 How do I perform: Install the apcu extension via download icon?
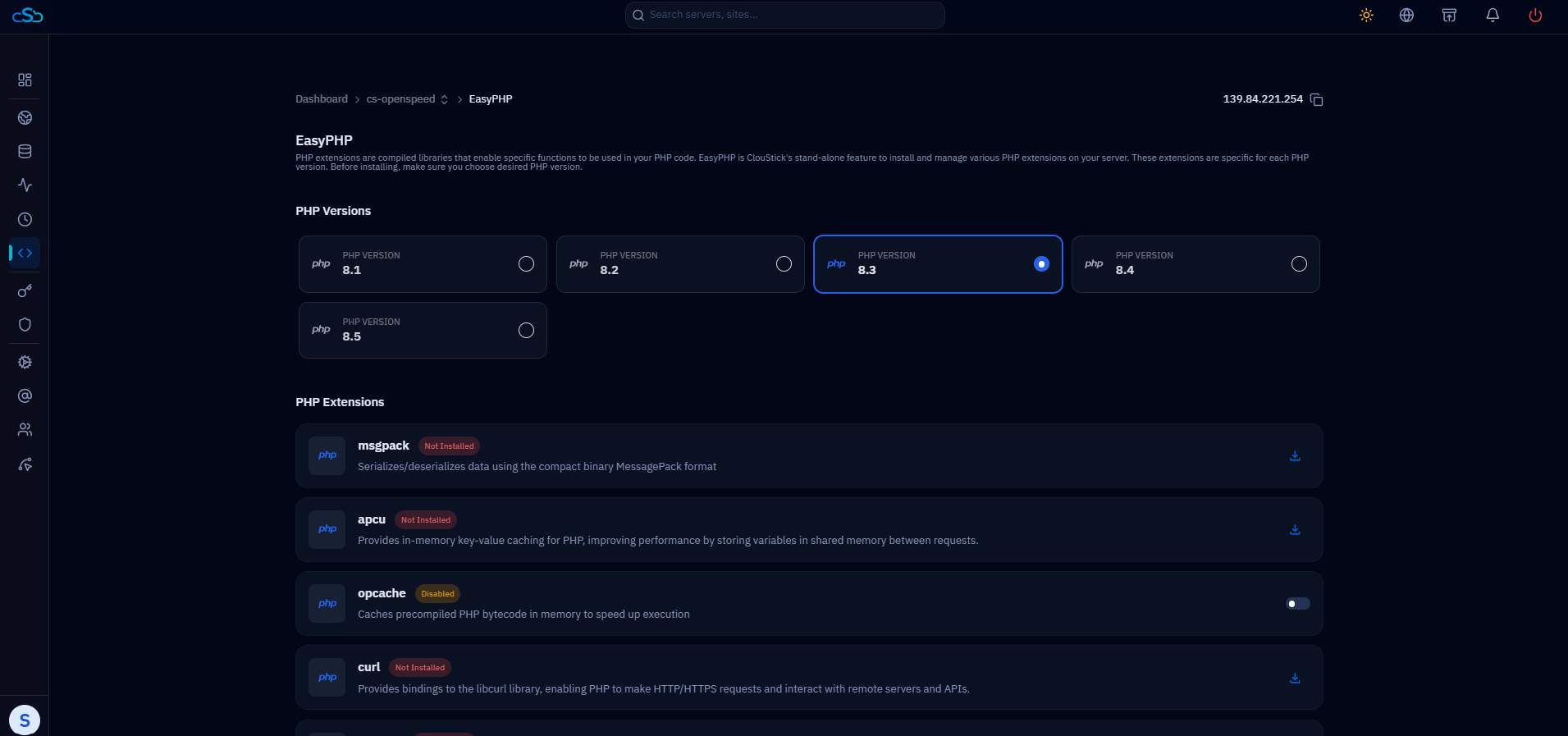click(1295, 530)
